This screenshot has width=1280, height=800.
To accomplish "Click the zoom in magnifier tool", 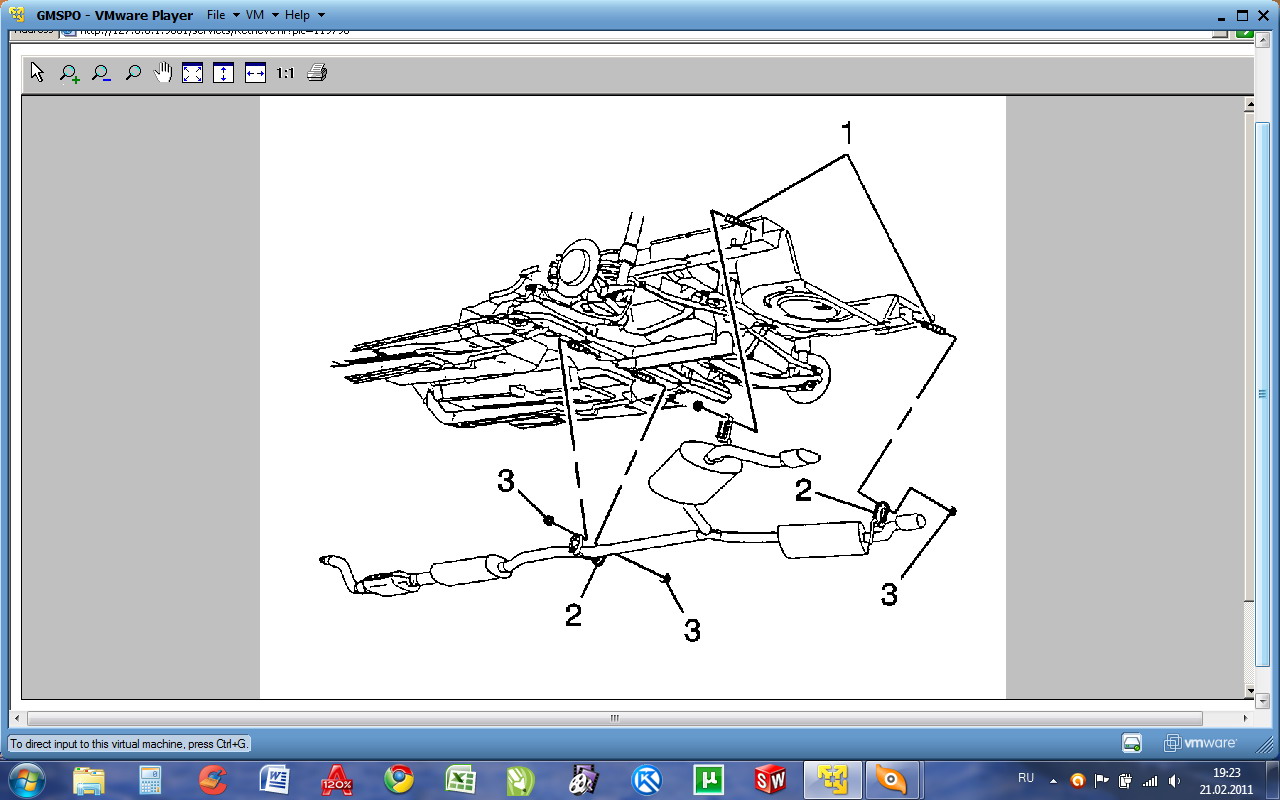I will tap(69, 73).
